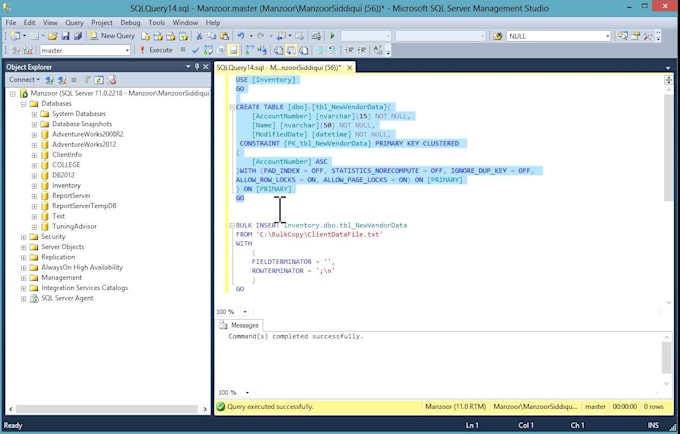Expand the Security folder node
The image size is (680, 434).
[23, 237]
